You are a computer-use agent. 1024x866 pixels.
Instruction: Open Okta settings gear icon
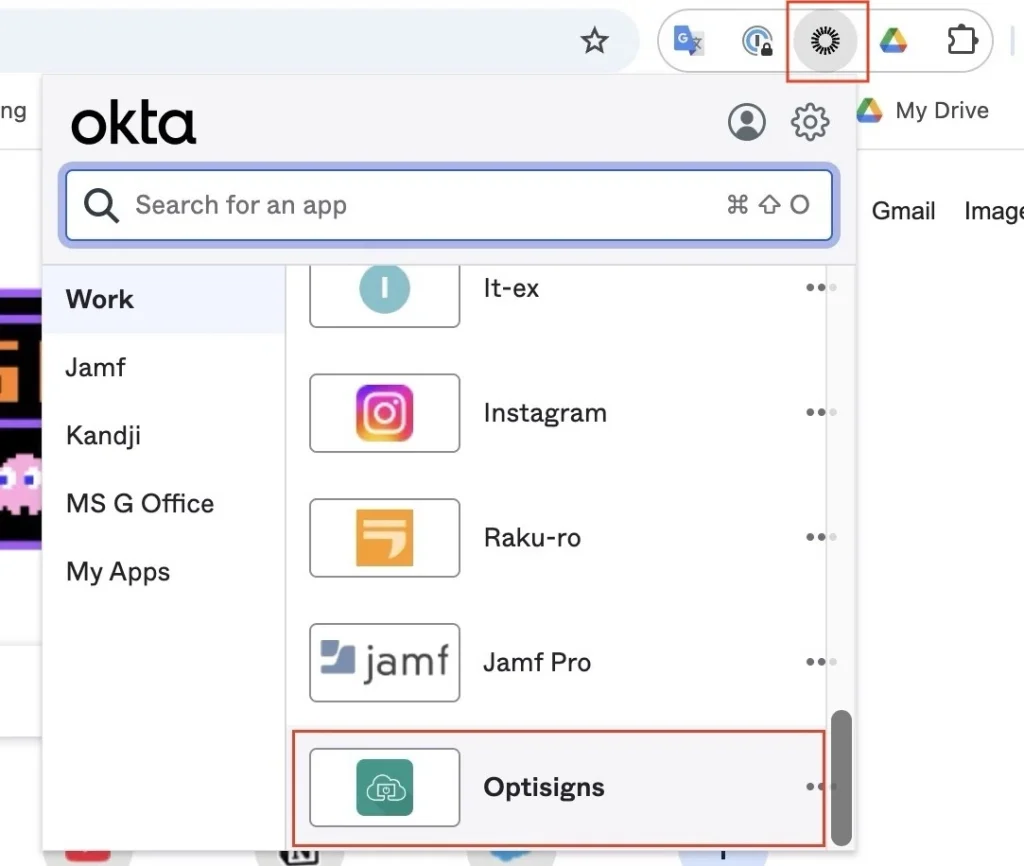[x=810, y=122]
